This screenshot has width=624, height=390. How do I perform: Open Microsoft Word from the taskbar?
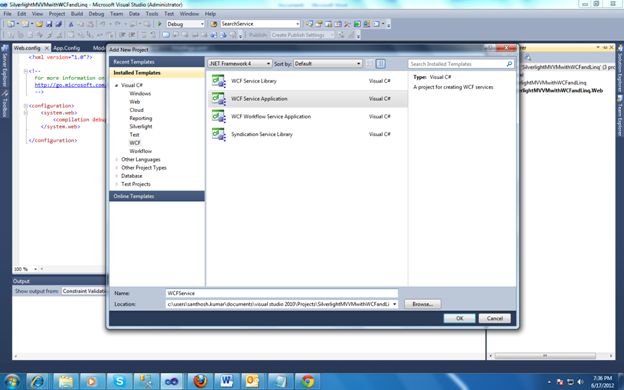226,381
